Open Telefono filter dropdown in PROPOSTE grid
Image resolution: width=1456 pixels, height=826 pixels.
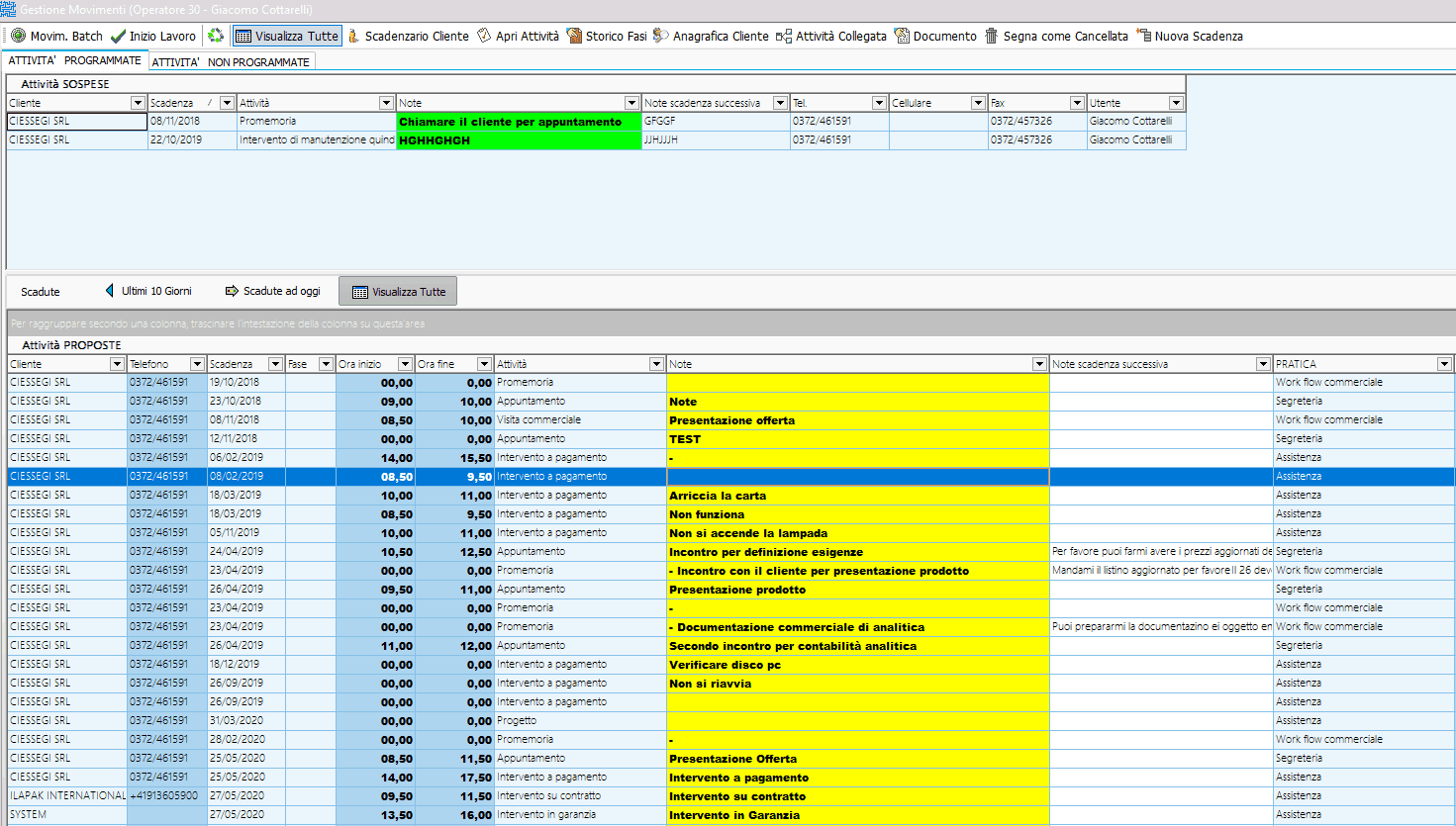click(x=197, y=364)
